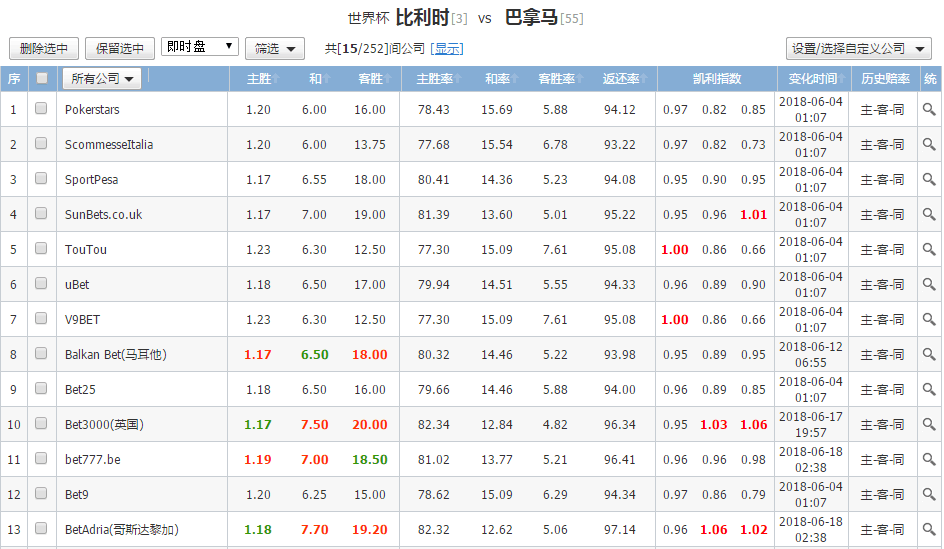Open 主-客-同 history for Pokerstars
The width and height of the screenshot is (944, 549).
pos(882,110)
